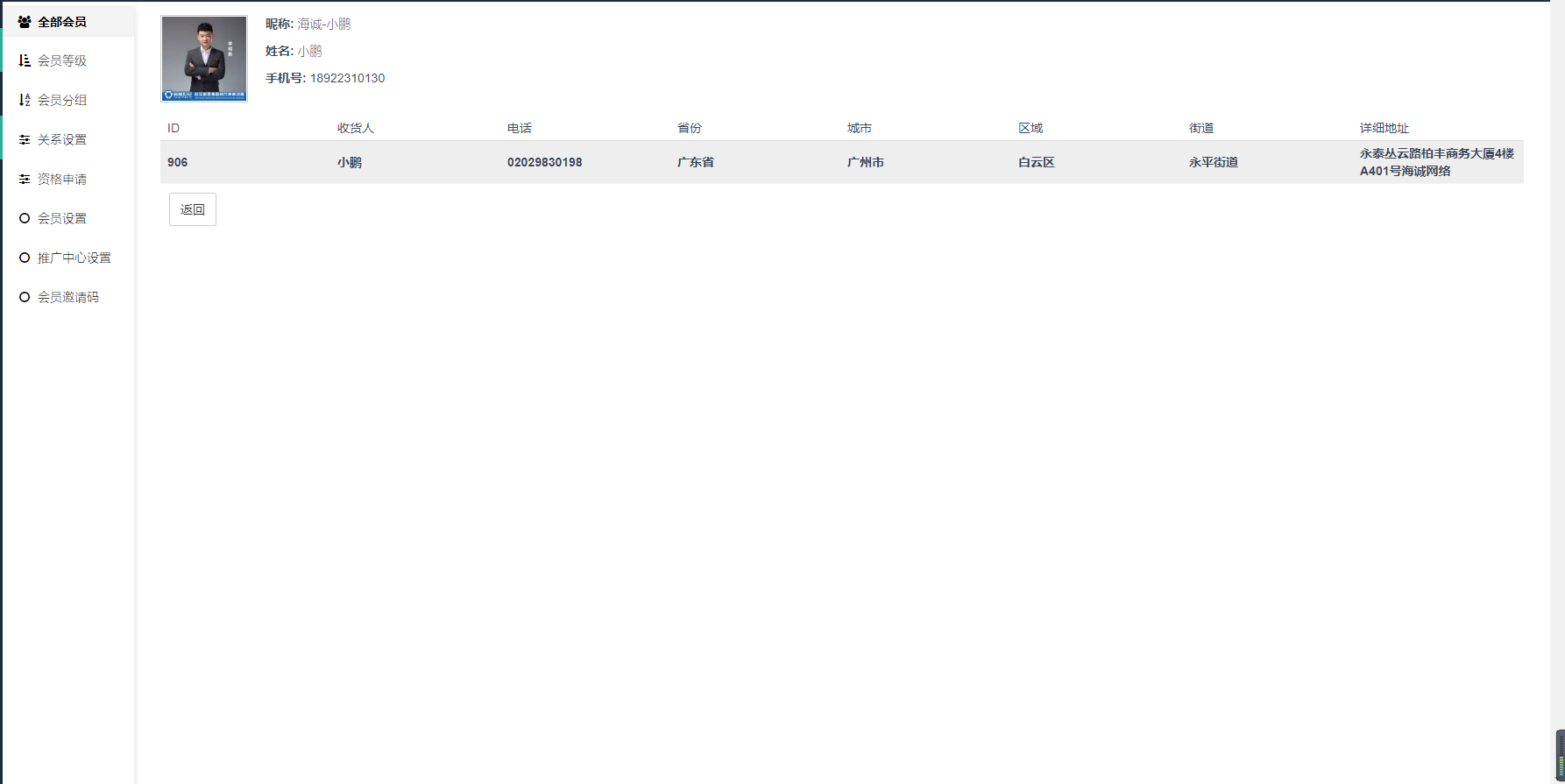Open the 全部会员 menu item
The width and height of the screenshot is (1565, 784).
click(68, 22)
